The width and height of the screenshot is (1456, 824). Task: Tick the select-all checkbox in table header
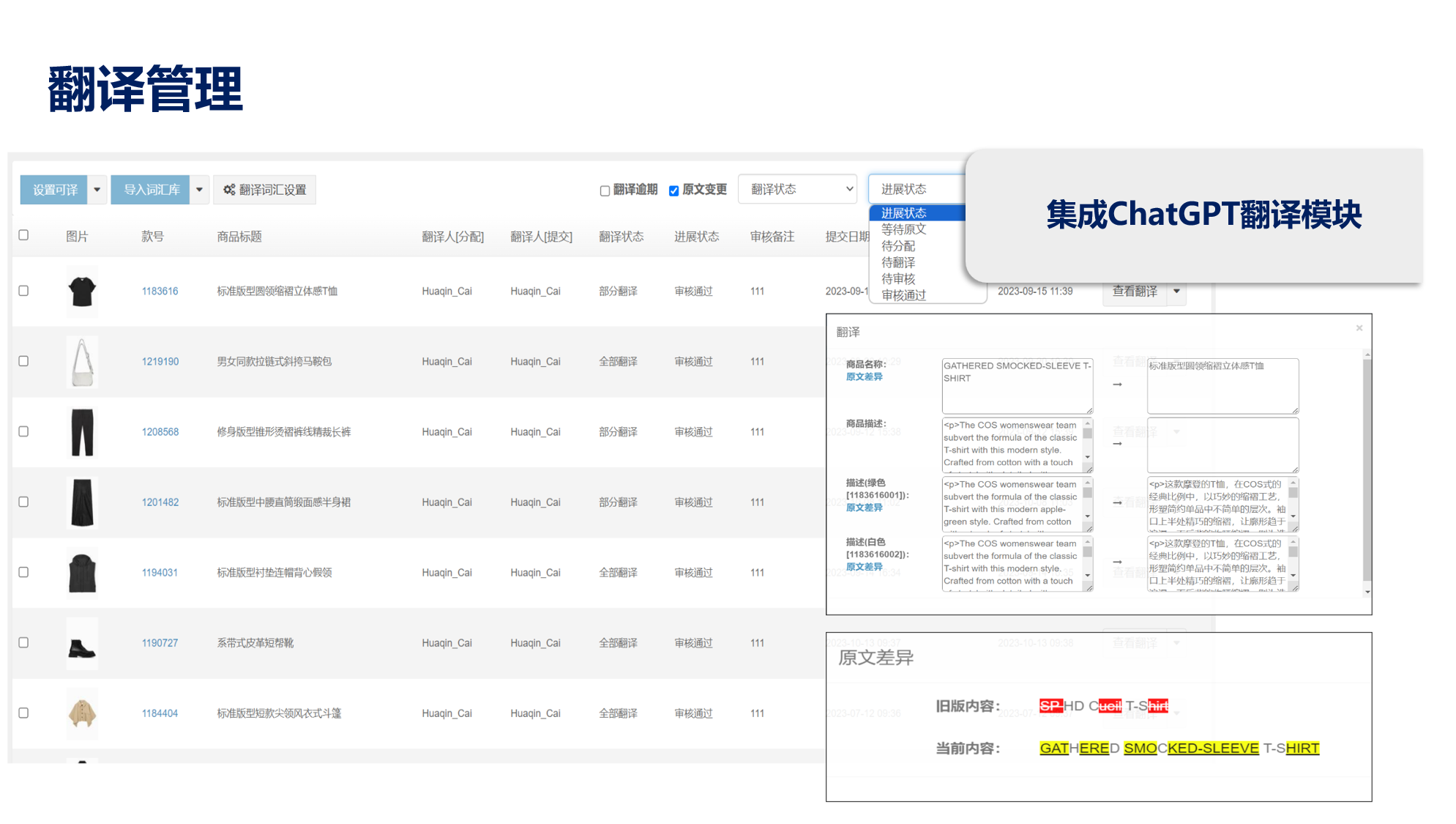point(23,235)
